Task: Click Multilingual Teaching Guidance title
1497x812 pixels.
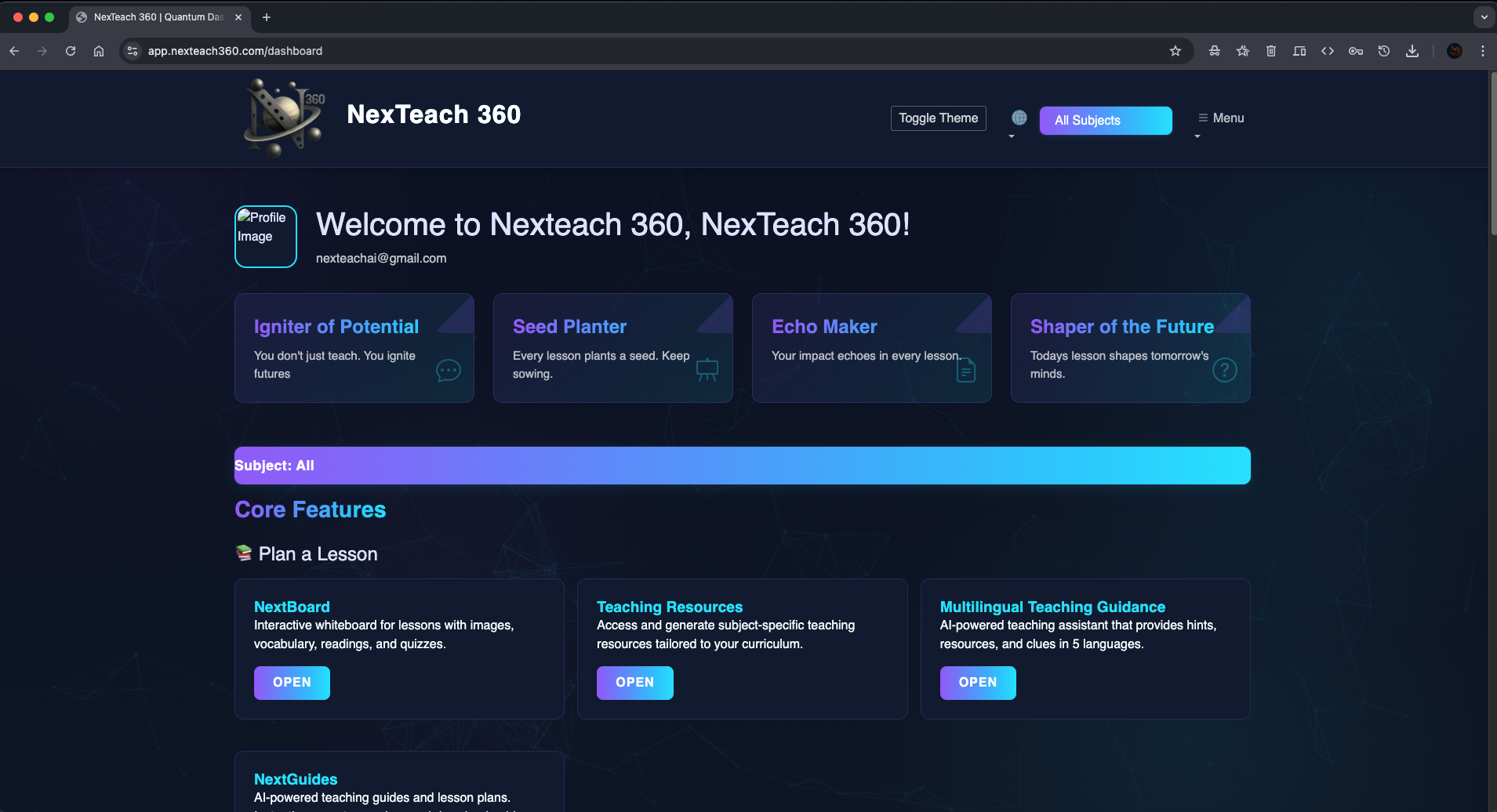Action: (1052, 607)
